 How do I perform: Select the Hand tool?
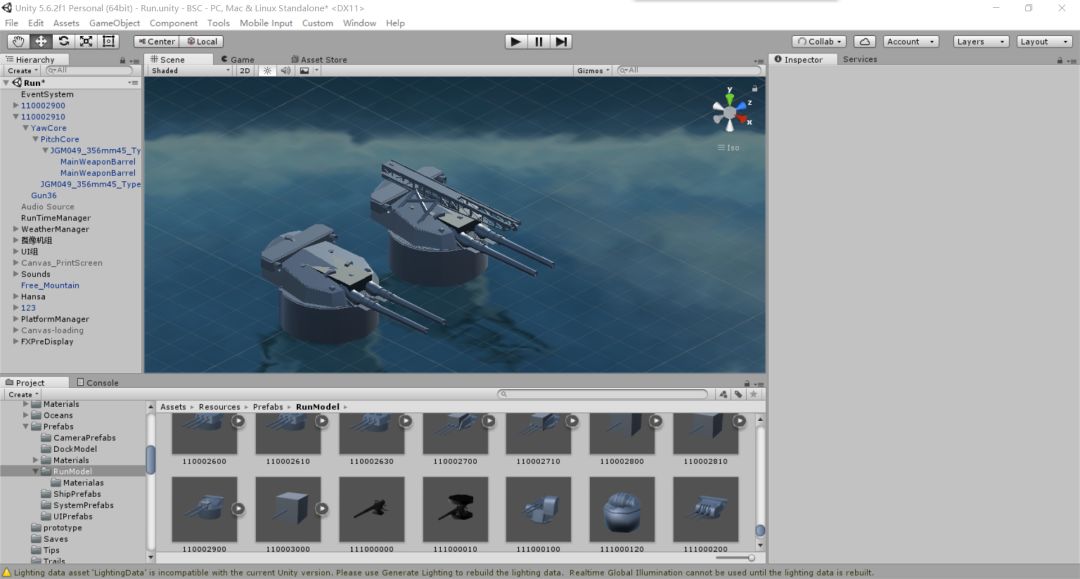(x=18, y=41)
